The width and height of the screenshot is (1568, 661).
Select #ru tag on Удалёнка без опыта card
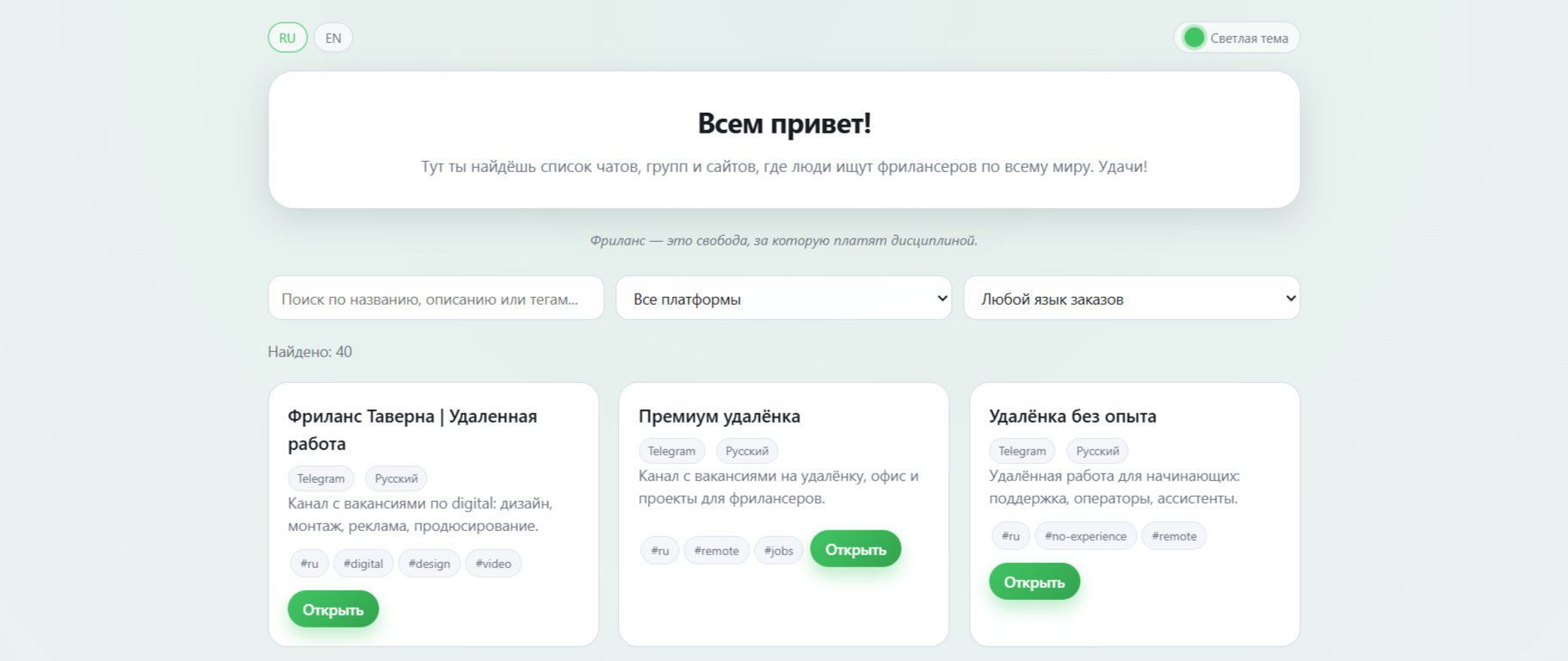[x=1010, y=536]
